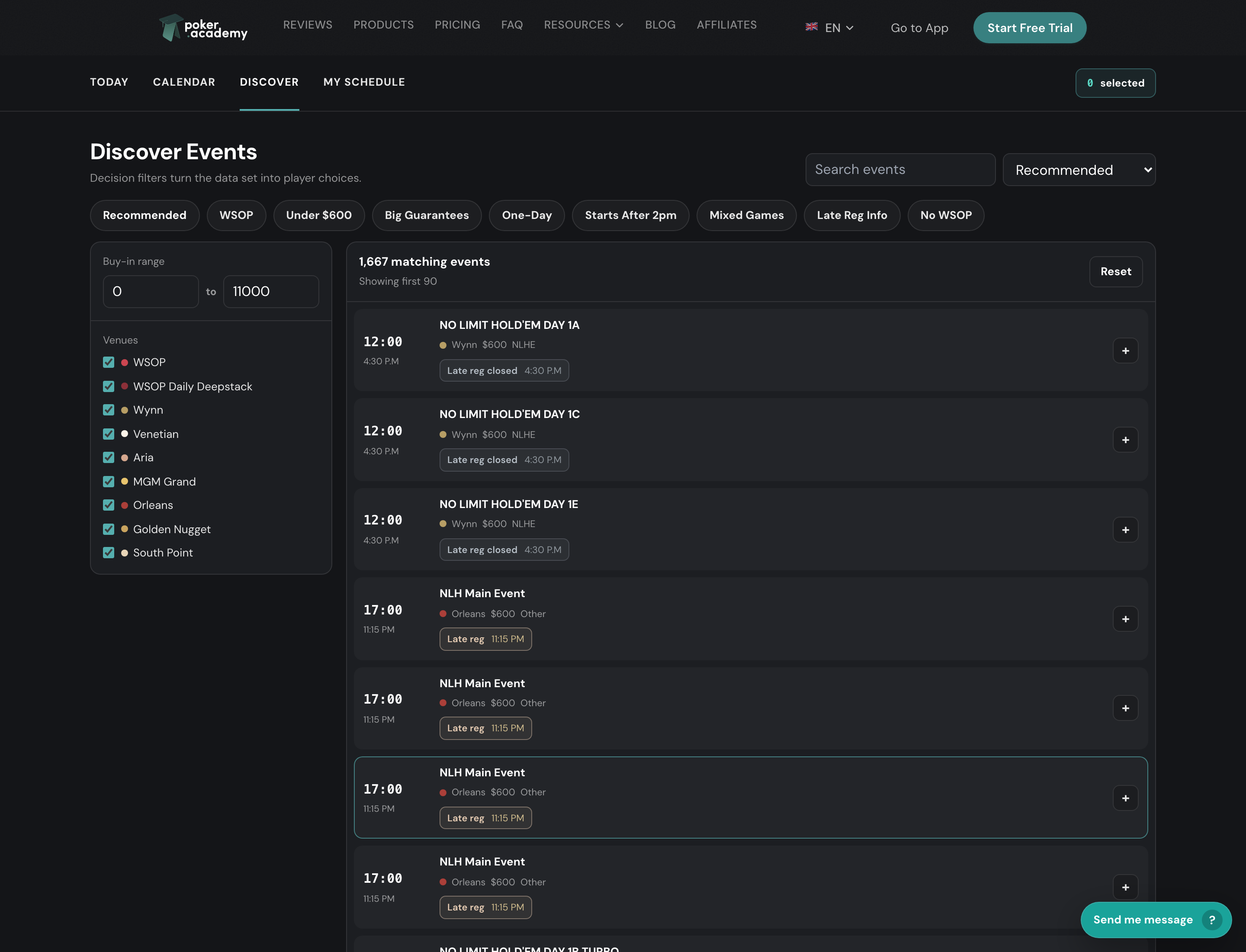Screen dimensions: 1246x952
Task: Click the Go to App link
Action: 919,28
